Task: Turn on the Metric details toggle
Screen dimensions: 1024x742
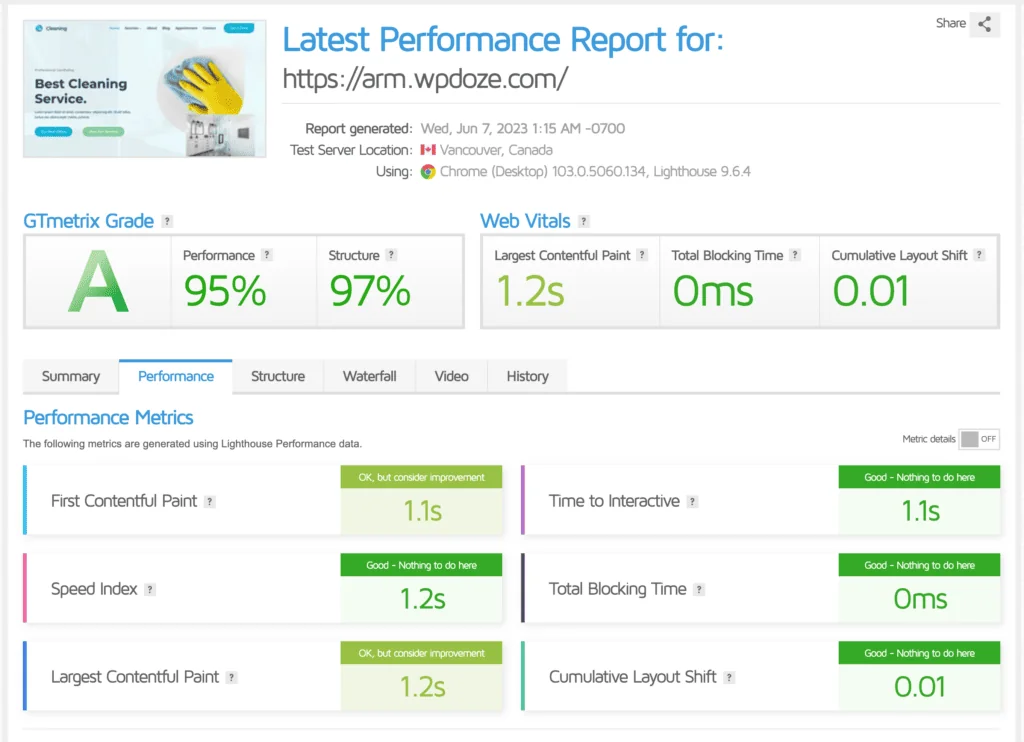Action: [978, 438]
